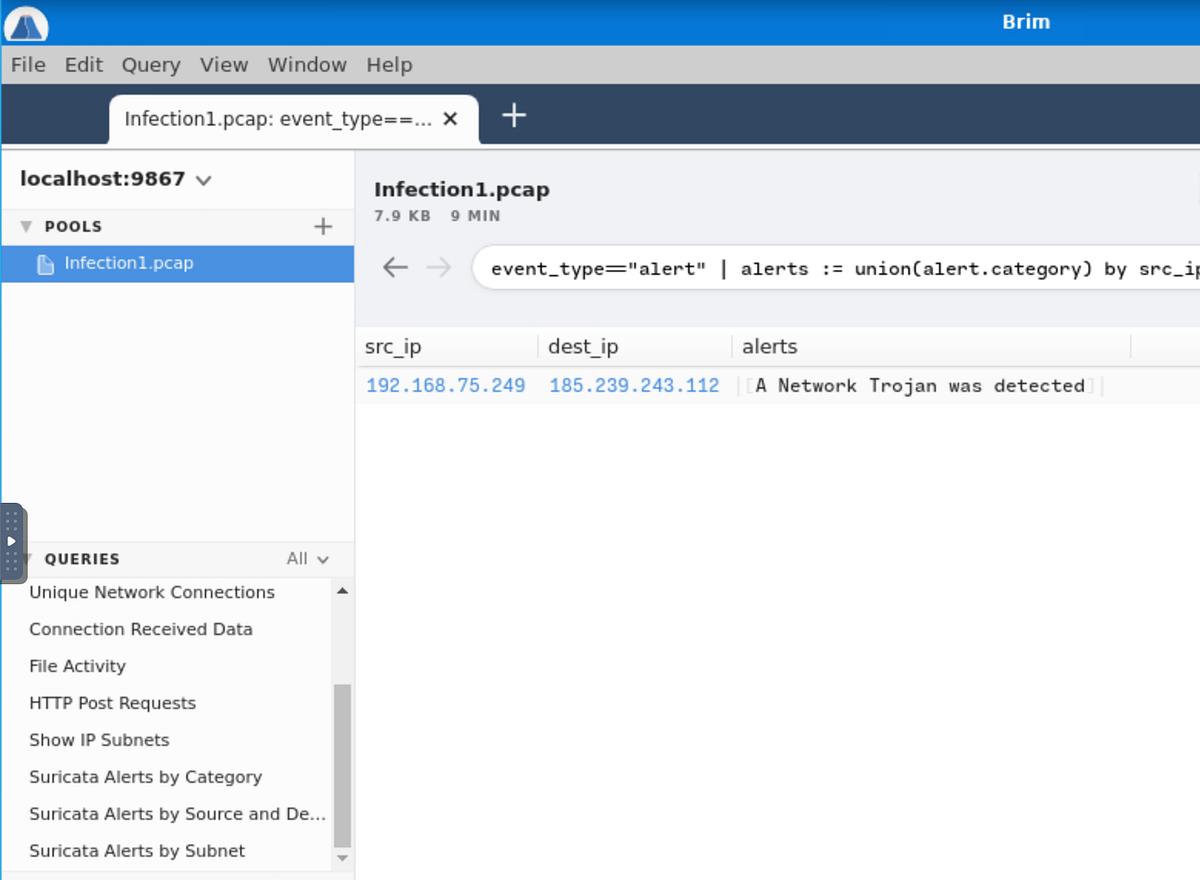Collapse the POOLS section
Screen dimensions: 1200x880
[26, 226]
